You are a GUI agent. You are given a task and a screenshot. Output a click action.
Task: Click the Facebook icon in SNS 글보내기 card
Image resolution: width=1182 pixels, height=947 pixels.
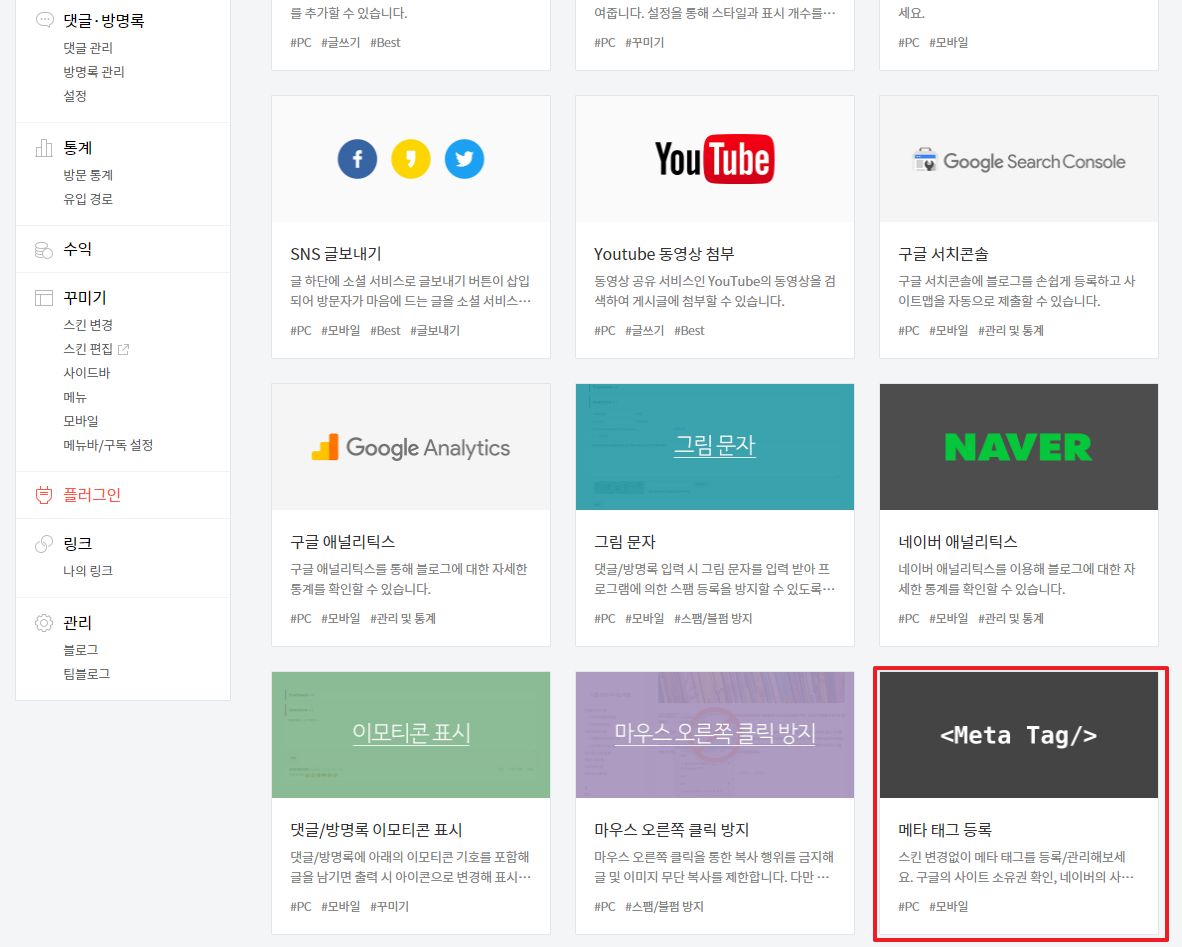pyautogui.click(x=357, y=159)
